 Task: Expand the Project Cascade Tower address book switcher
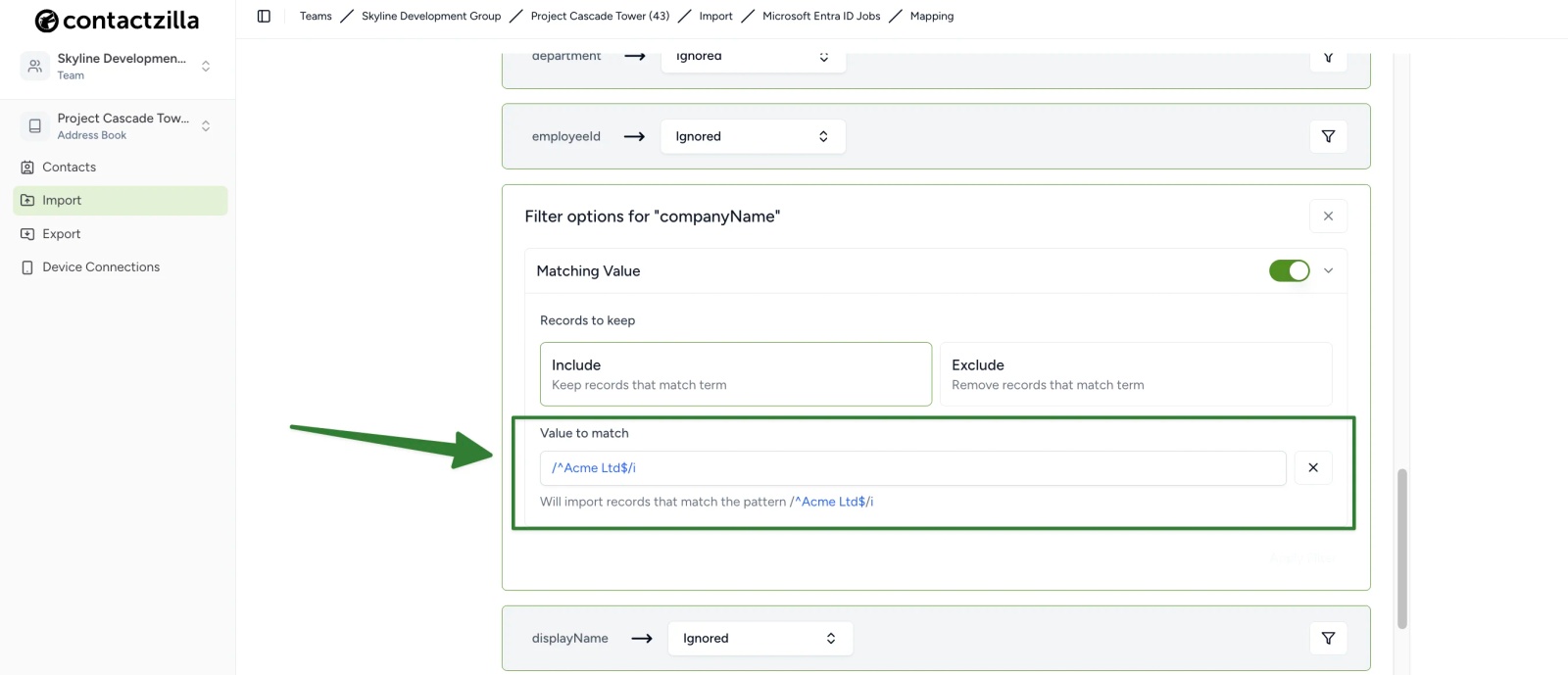pyautogui.click(x=205, y=125)
